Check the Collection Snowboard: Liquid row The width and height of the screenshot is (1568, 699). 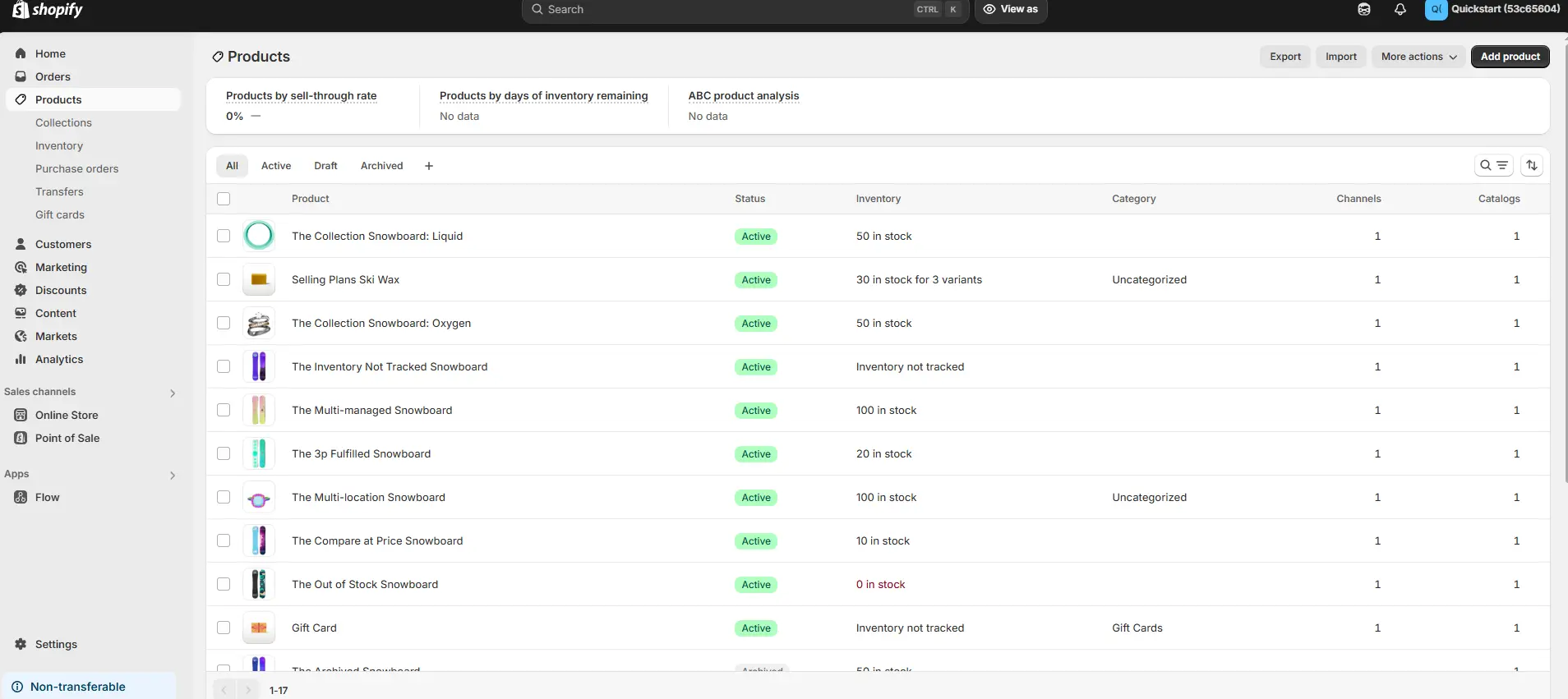224,236
